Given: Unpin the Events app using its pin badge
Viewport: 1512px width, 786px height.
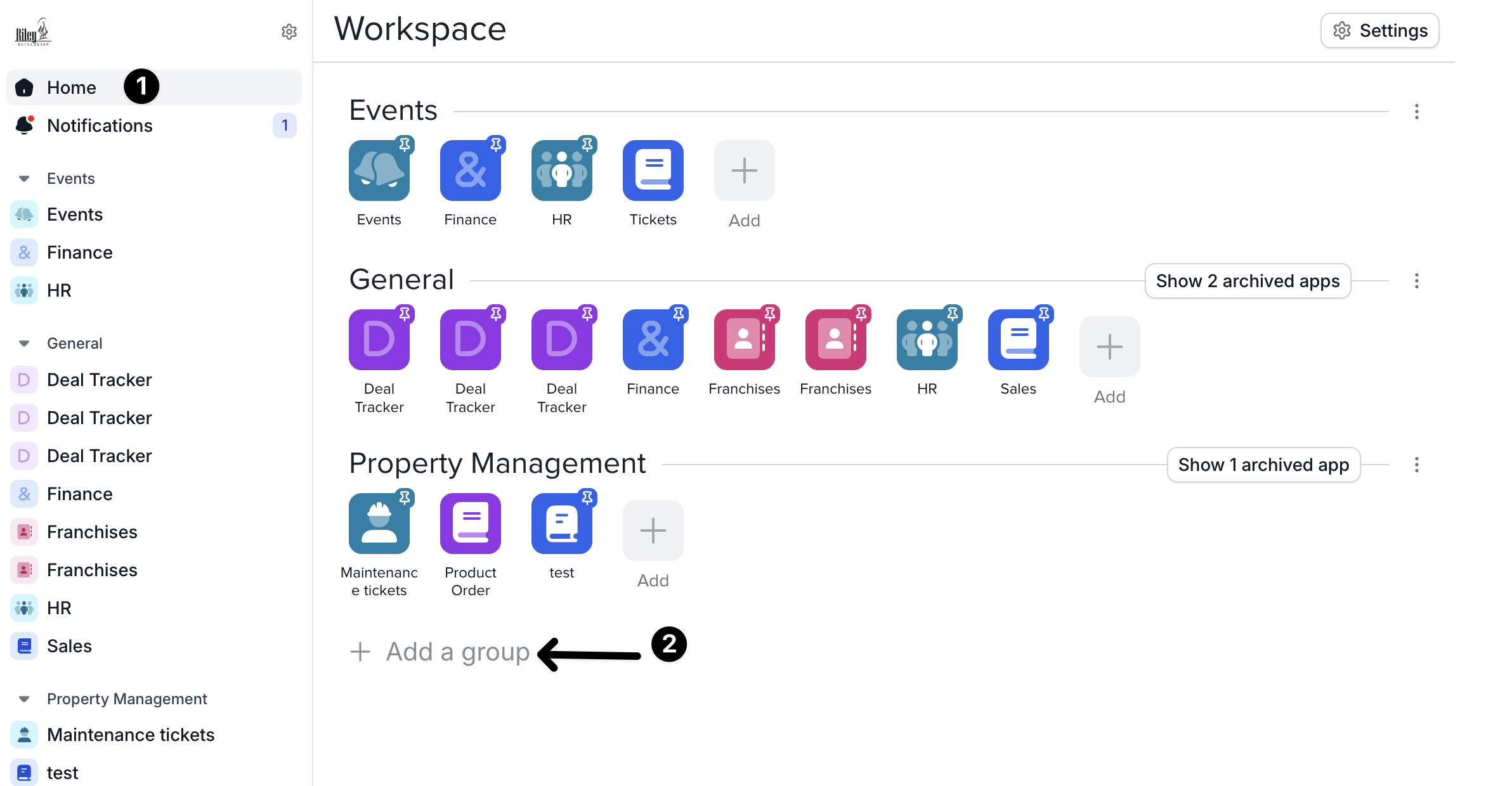Looking at the screenshot, I should click(x=405, y=145).
